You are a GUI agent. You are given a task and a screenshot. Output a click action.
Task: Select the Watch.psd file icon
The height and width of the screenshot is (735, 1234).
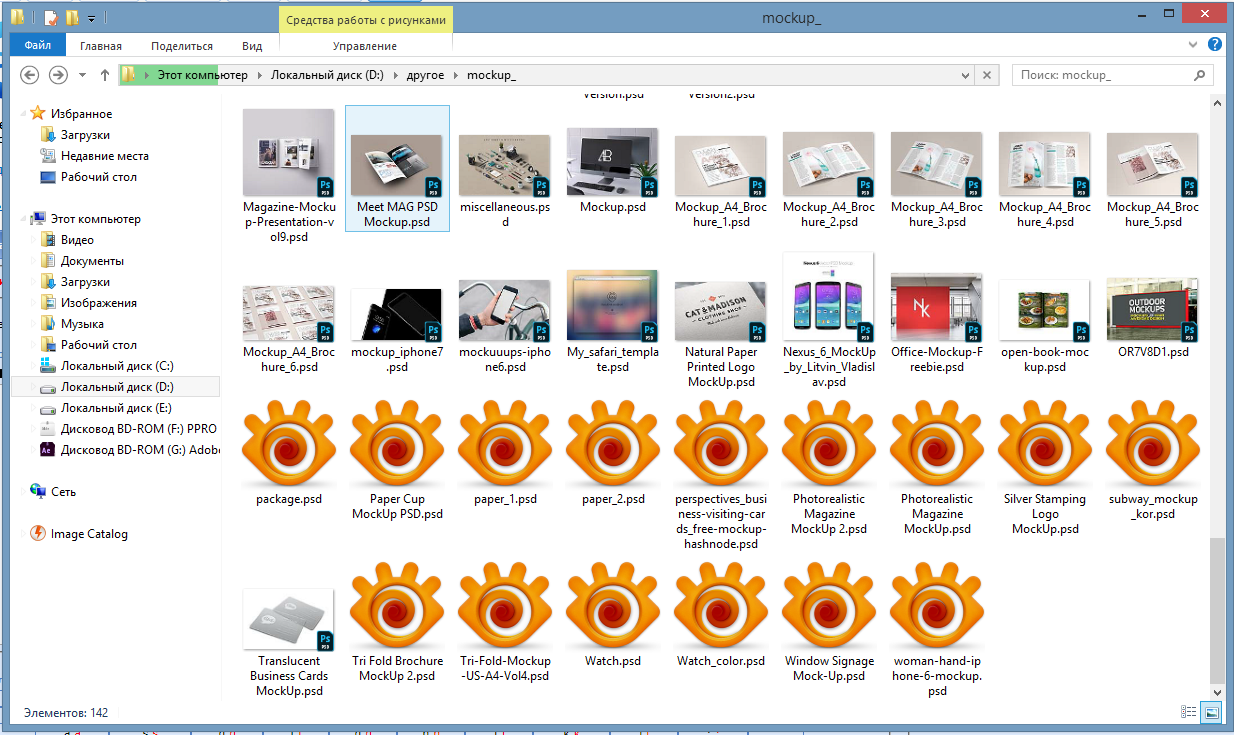click(x=613, y=605)
